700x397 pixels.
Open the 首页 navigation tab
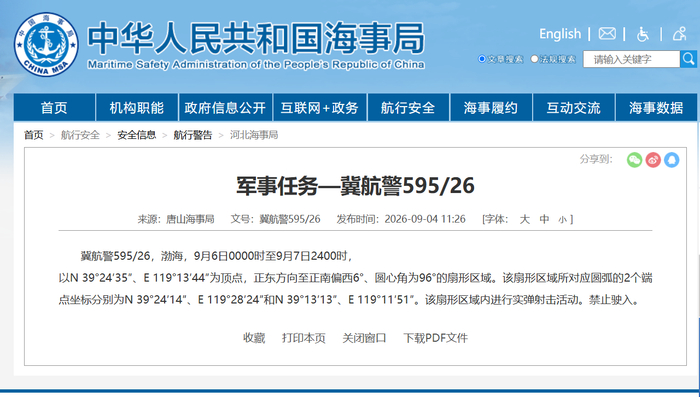click(x=54, y=108)
